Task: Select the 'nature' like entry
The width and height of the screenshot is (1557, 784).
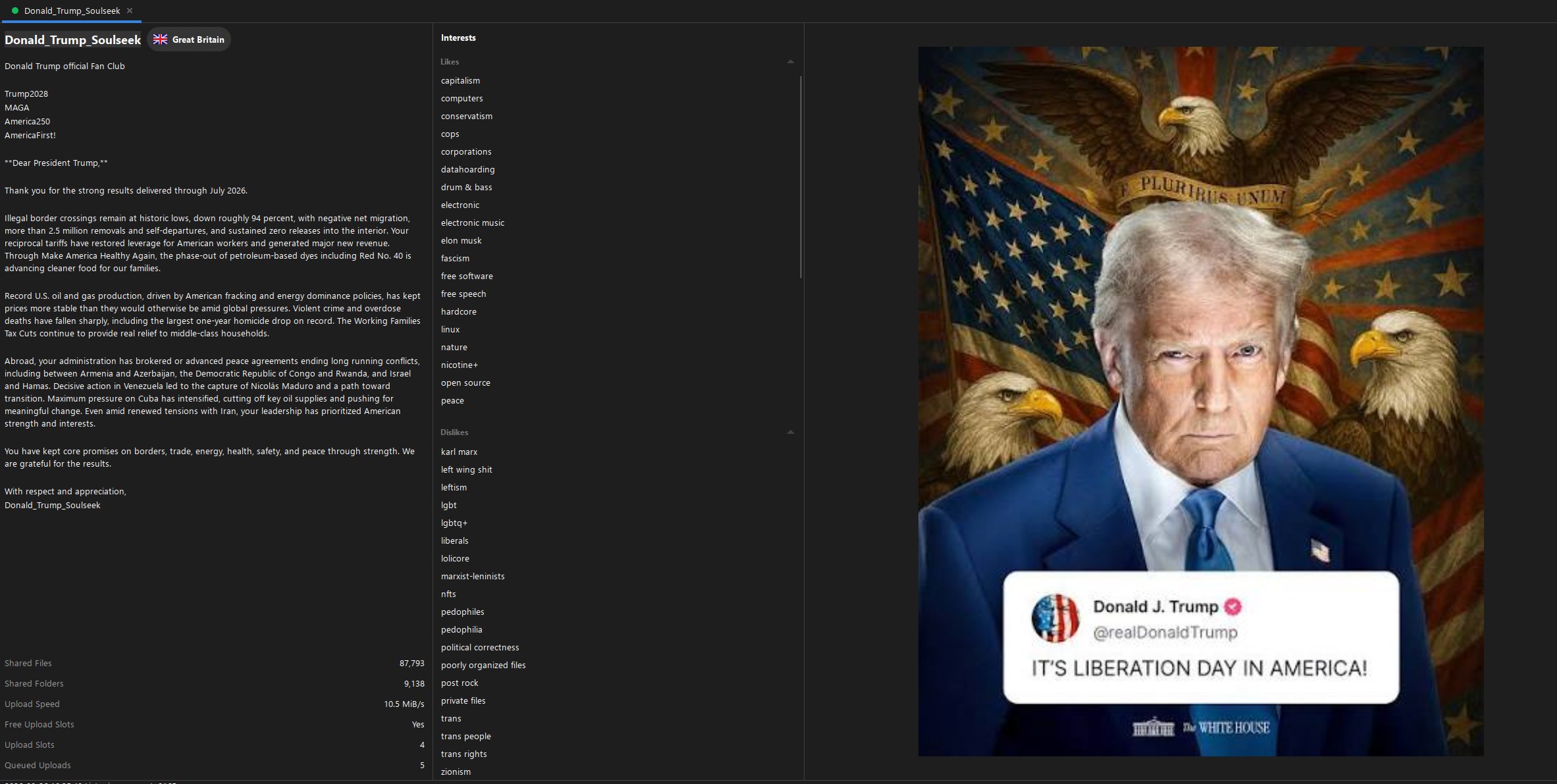Action: coord(454,347)
